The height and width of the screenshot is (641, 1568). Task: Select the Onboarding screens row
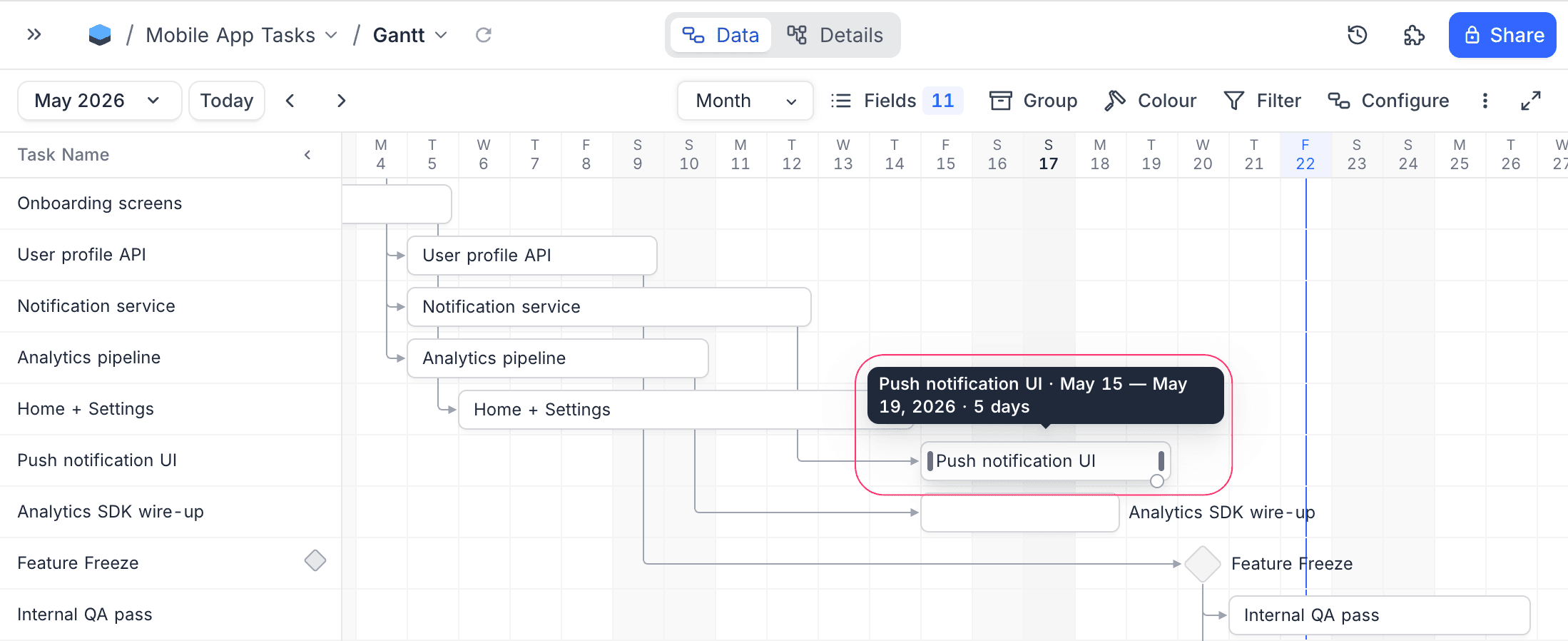pos(170,203)
